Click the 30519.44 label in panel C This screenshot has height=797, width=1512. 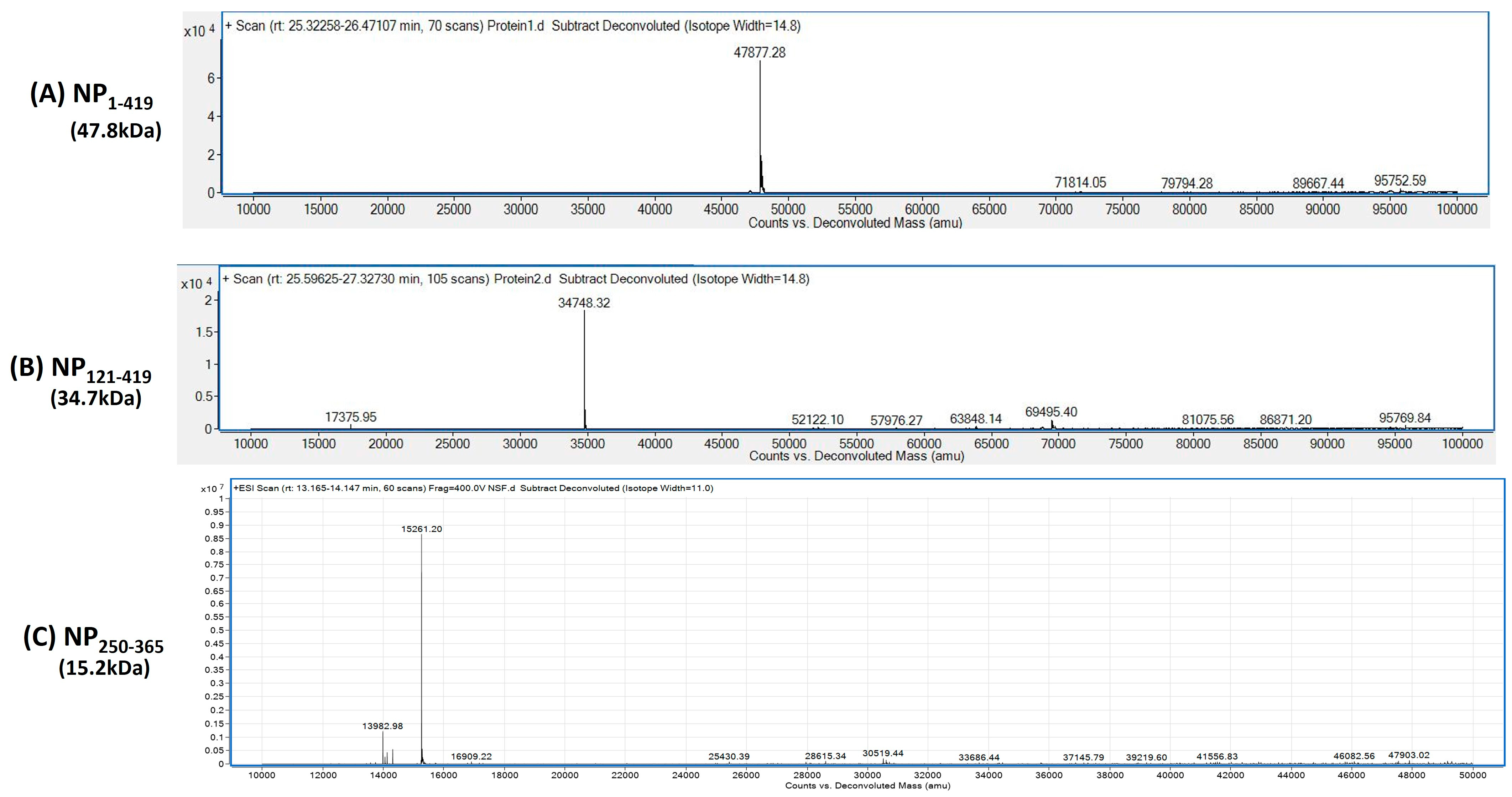pyautogui.click(x=883, y=753)
